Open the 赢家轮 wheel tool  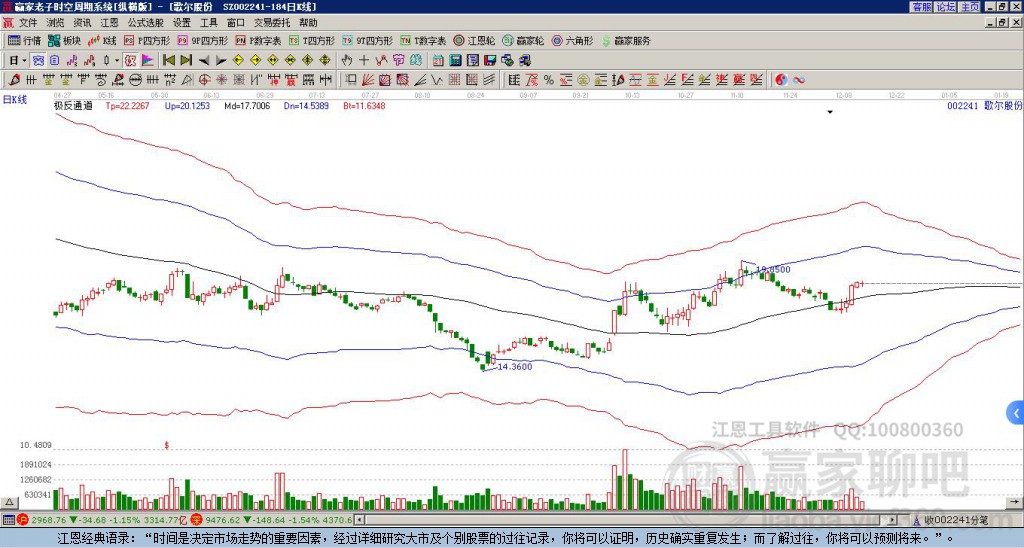523,40
